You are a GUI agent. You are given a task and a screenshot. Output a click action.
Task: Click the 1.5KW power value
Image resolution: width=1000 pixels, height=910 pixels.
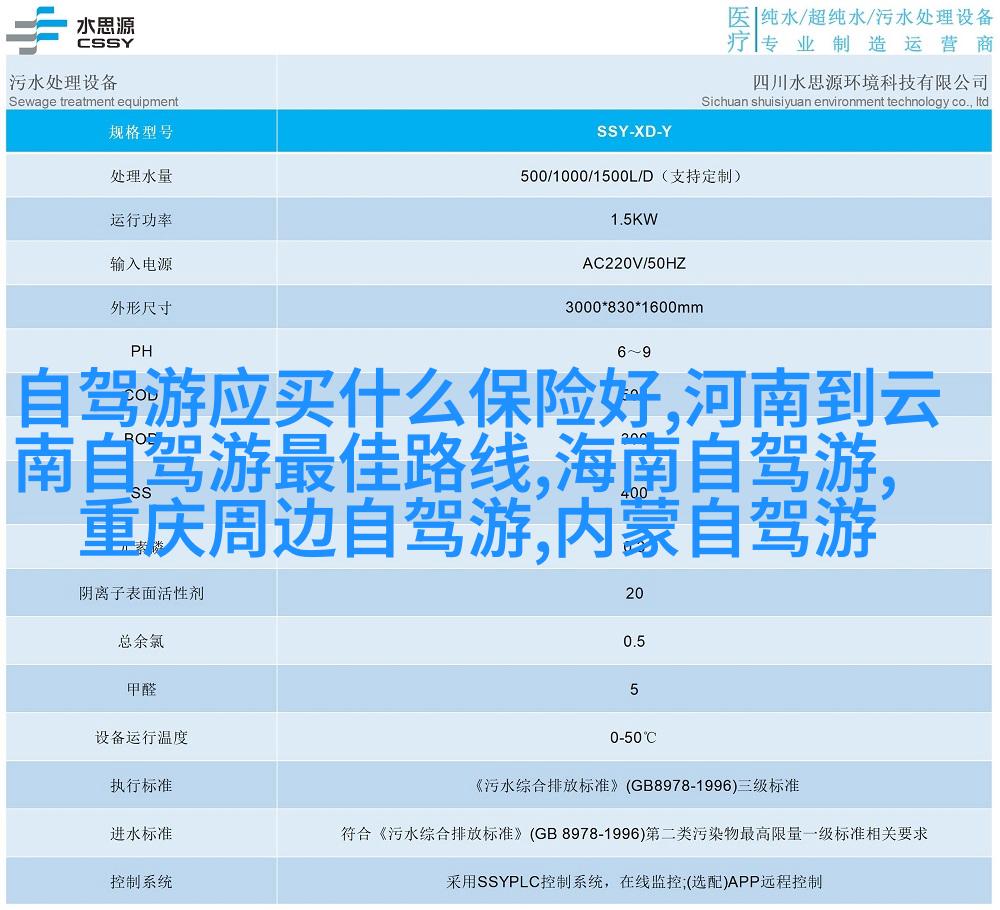[x=634, y=219]
